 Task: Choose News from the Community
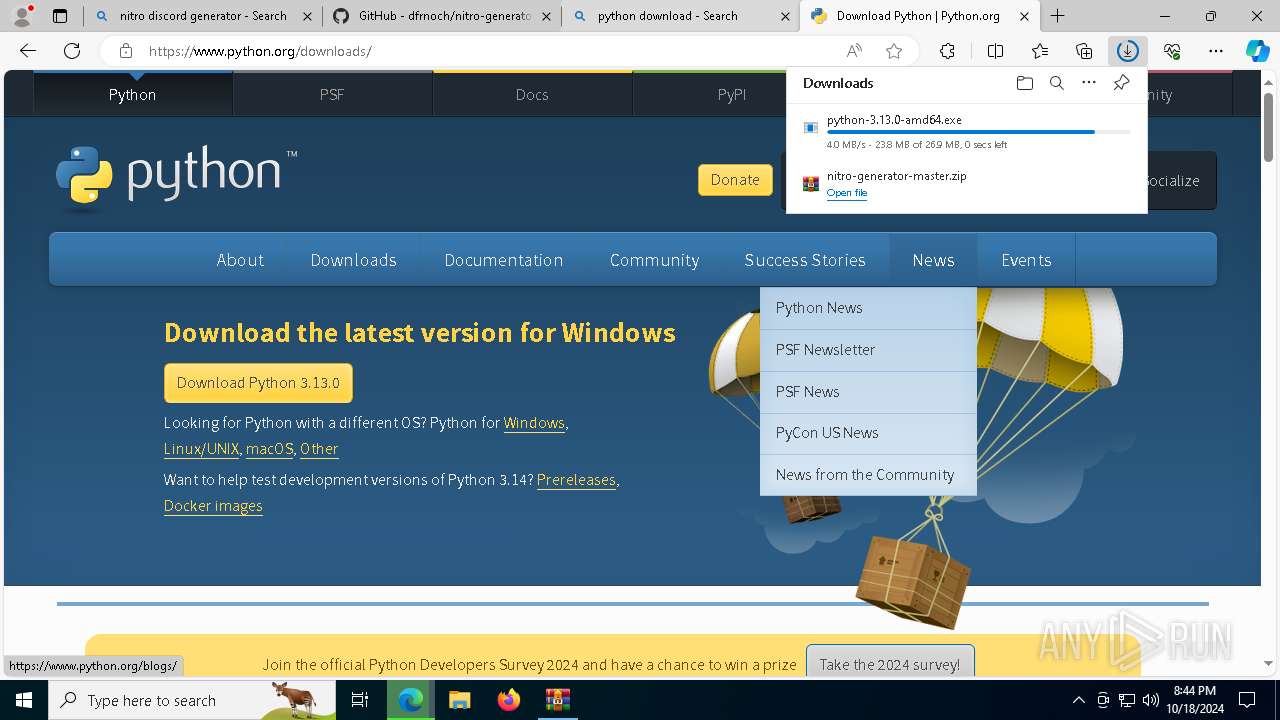pyautogui.click(x=868, y=475)
